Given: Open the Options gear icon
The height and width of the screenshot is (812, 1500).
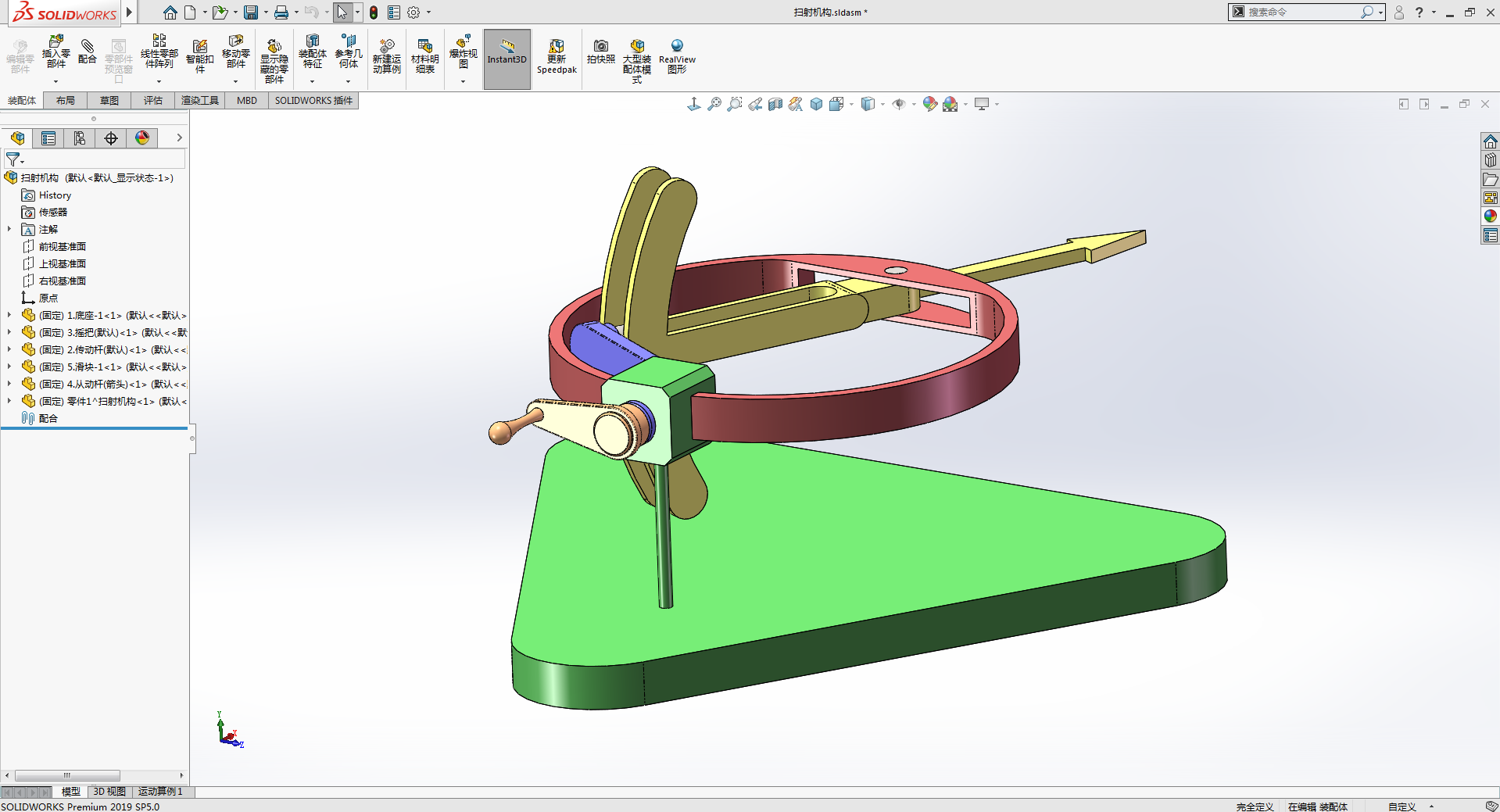Looking at the screenshot, I should click(413, 13).
